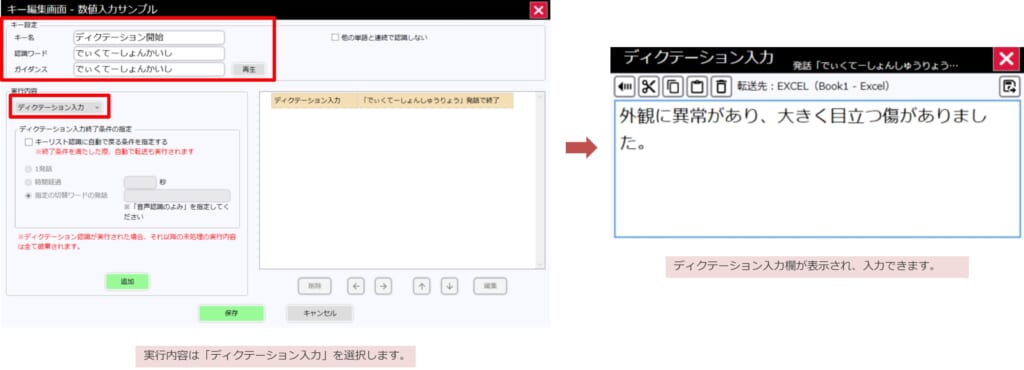Click the copy icon in dictation toolbar

tap(672, 86)
